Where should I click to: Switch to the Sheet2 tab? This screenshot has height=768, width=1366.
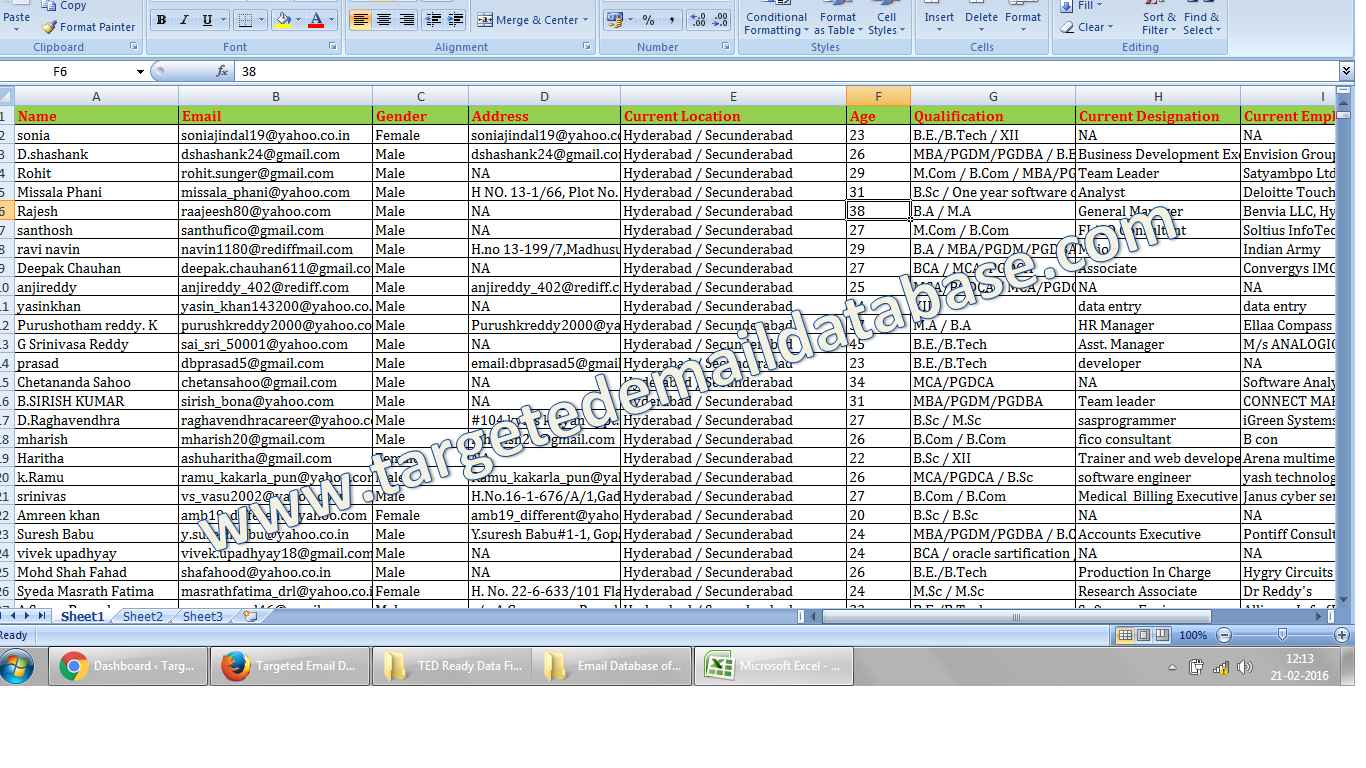(141, 617)
